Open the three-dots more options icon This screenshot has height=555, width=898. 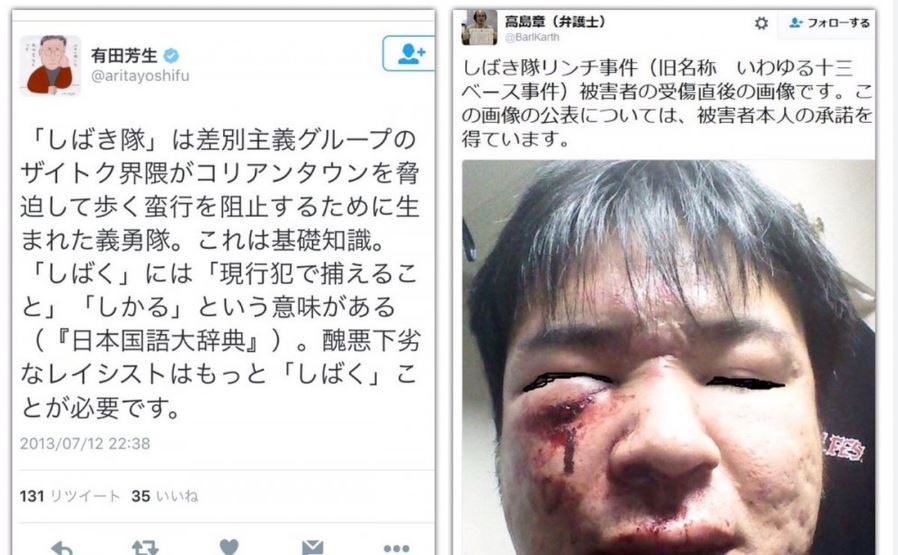(x=396, y=549)
